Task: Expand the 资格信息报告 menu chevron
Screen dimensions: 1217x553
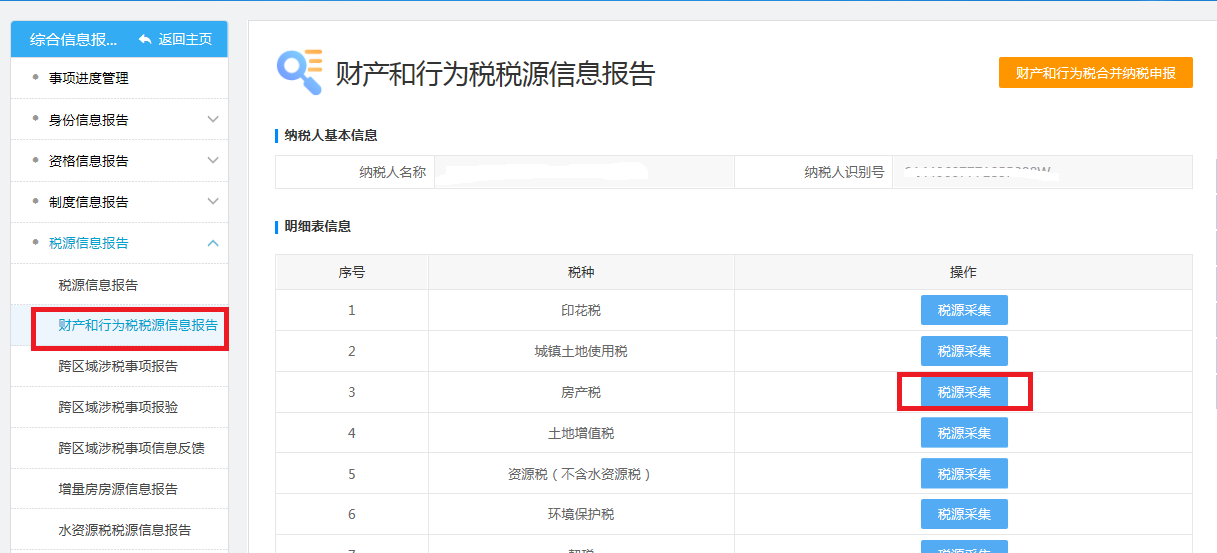Action: pos(213,160)
